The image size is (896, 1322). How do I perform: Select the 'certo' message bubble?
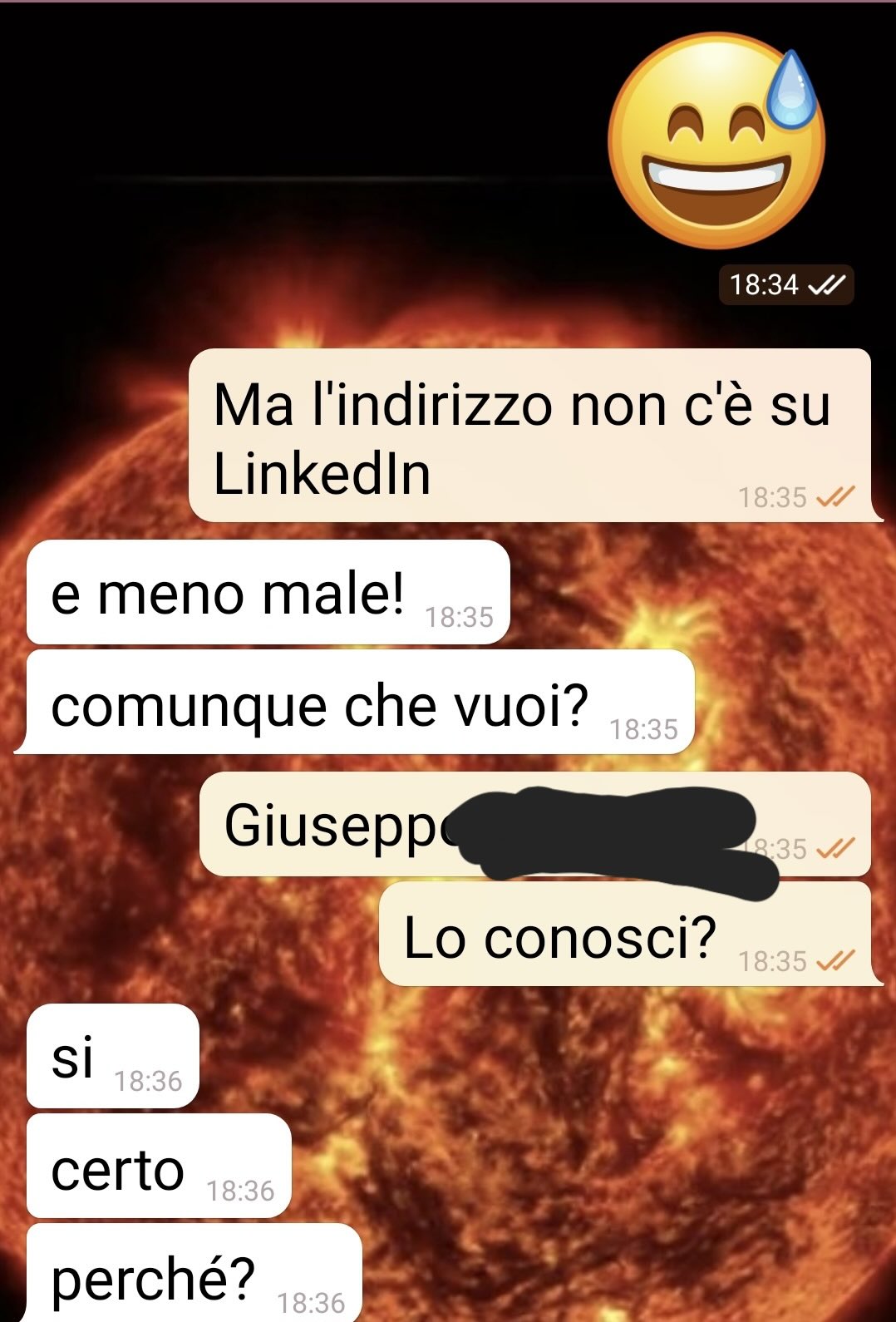pyautogui.click(x=159, y=1166)
